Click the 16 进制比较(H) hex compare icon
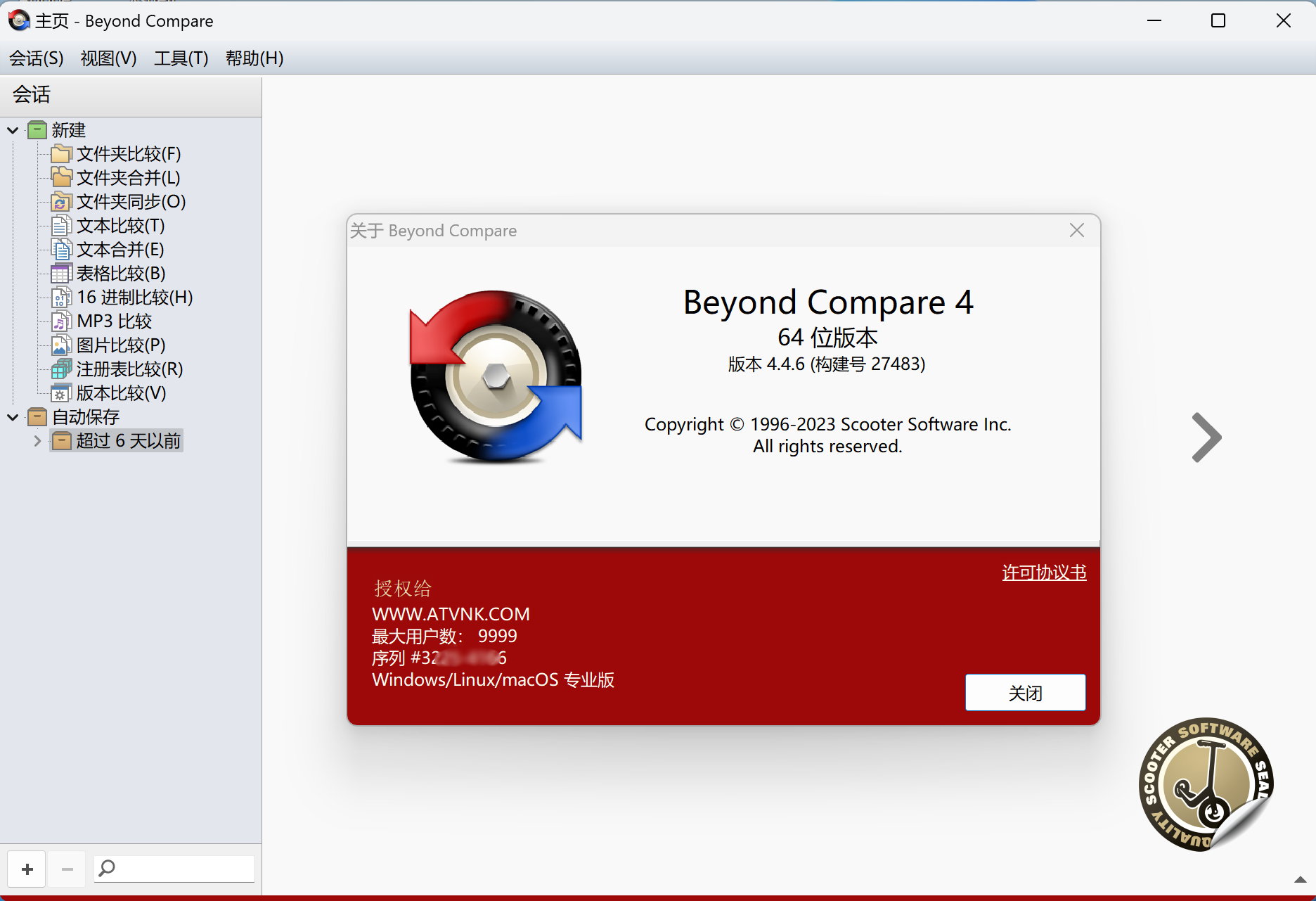 61,298
